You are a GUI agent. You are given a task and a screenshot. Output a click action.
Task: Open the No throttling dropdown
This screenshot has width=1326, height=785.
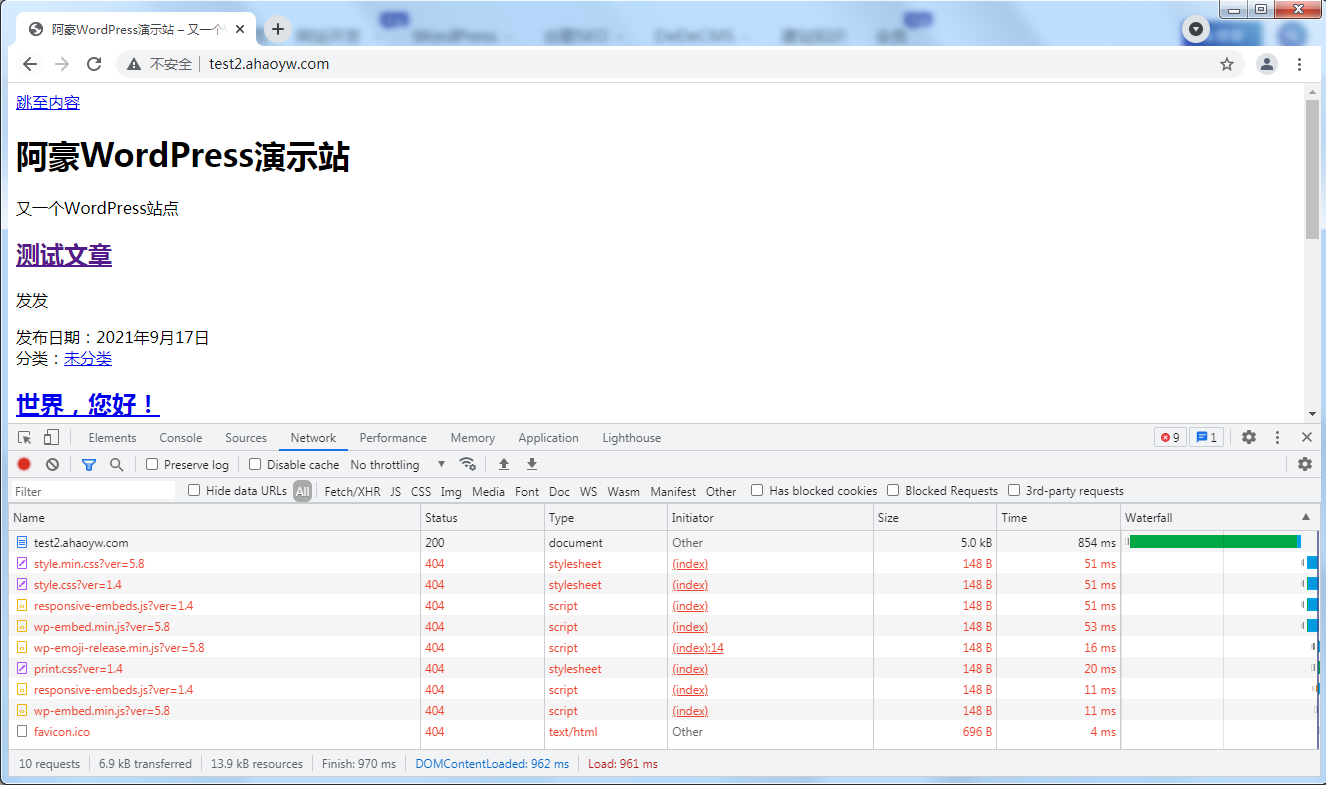[x=397, y=465]
